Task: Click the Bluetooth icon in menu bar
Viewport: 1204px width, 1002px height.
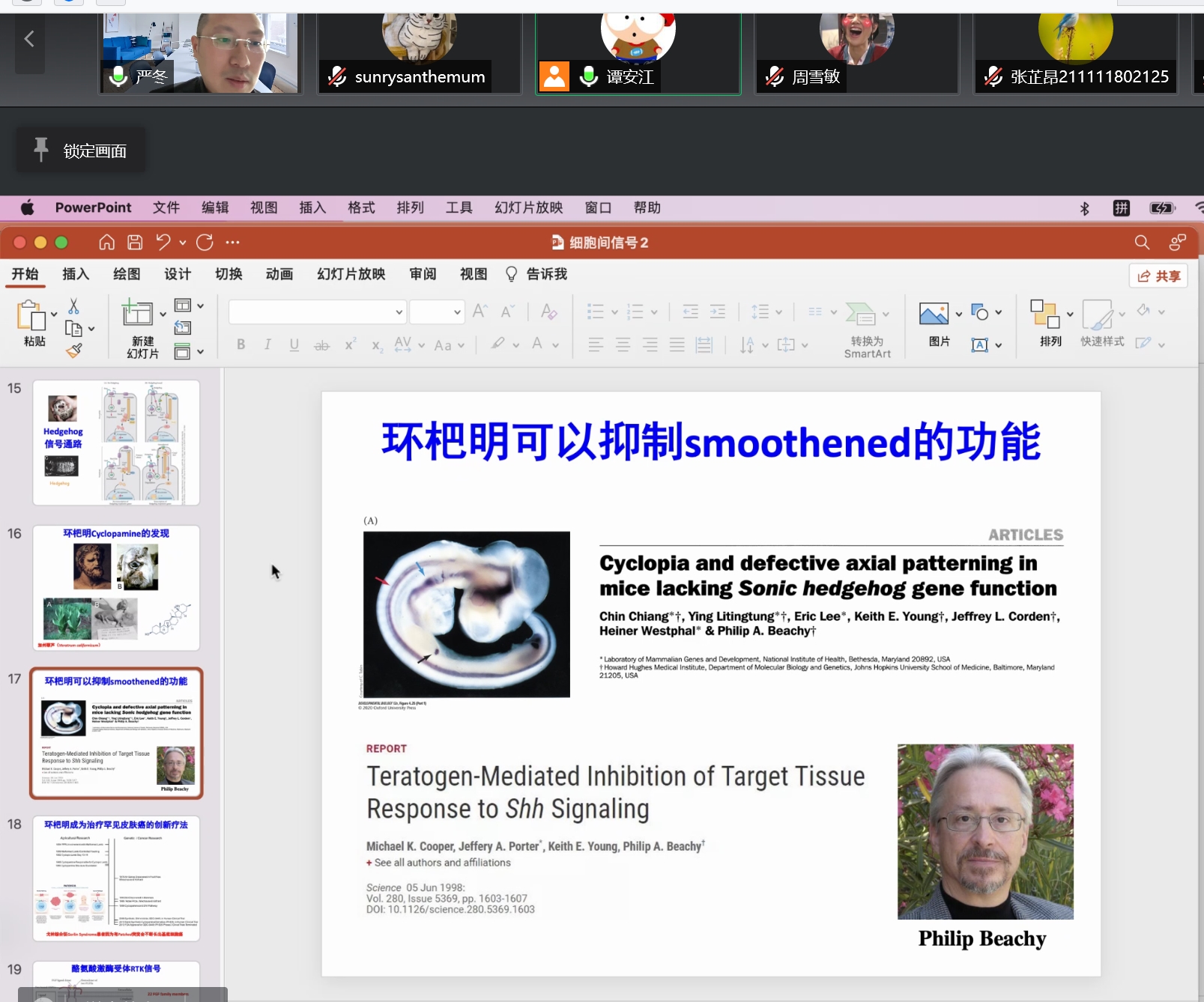Action: (1084, 208)
